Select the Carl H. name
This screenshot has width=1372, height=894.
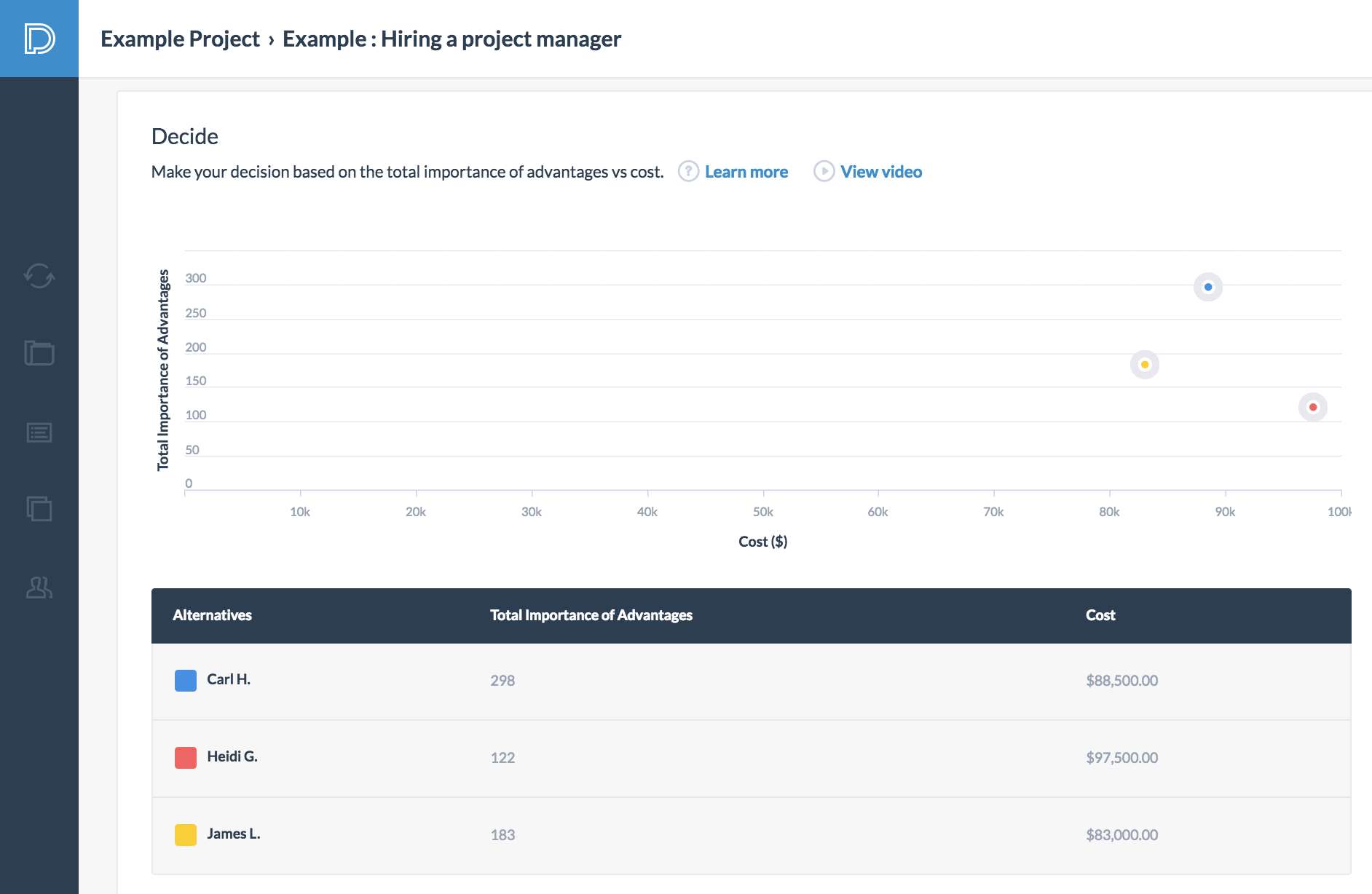[229, 679]
